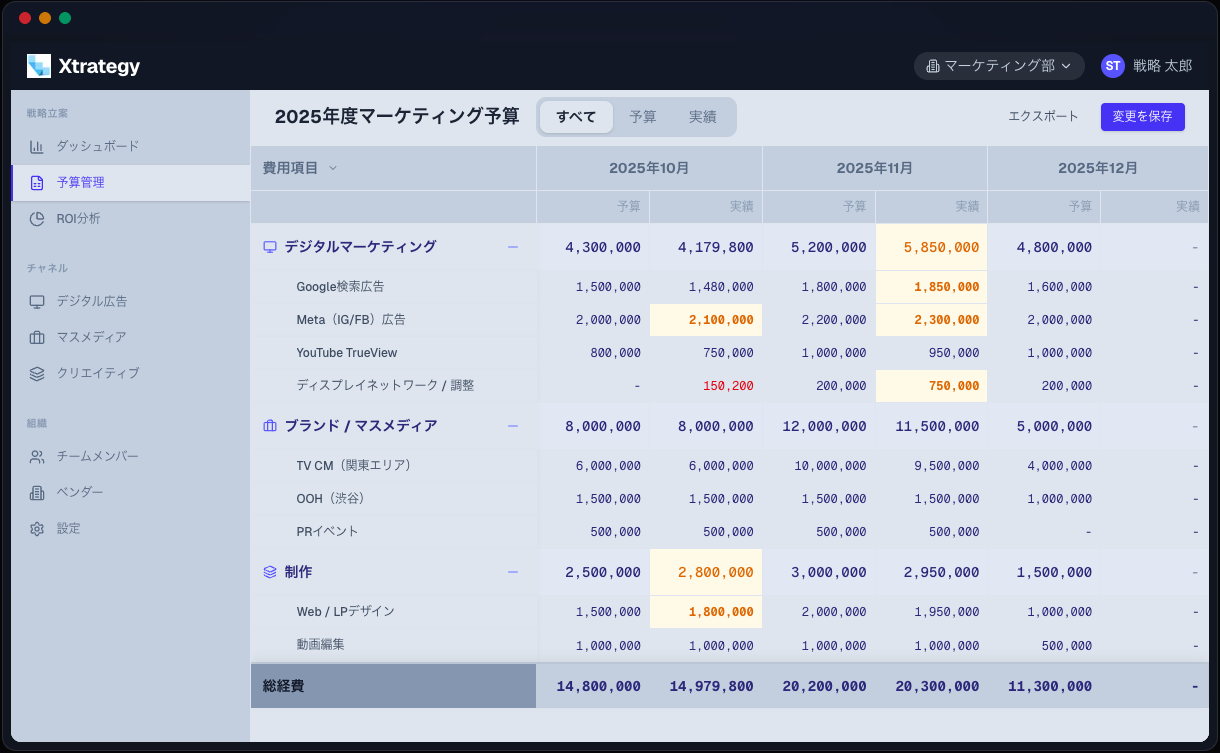Collapse the 制作 category rows

point(513,571)
